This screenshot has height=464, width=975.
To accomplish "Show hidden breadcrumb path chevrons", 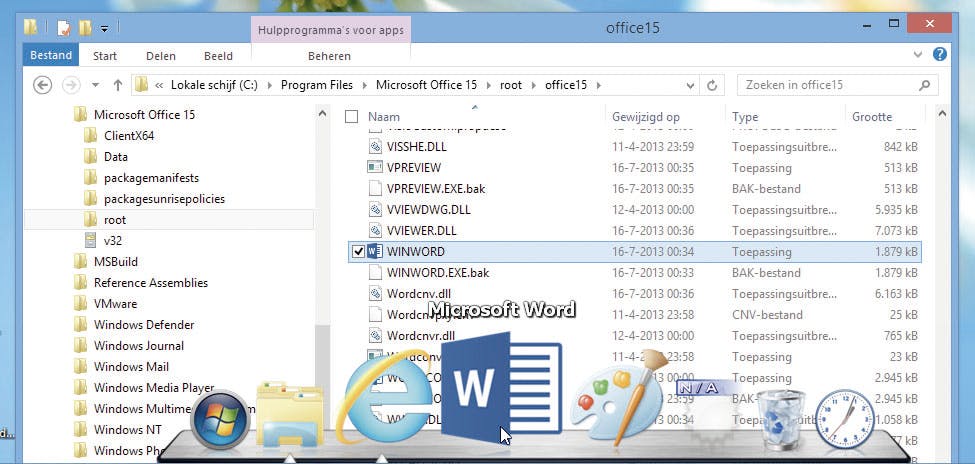I will (160, 85).
